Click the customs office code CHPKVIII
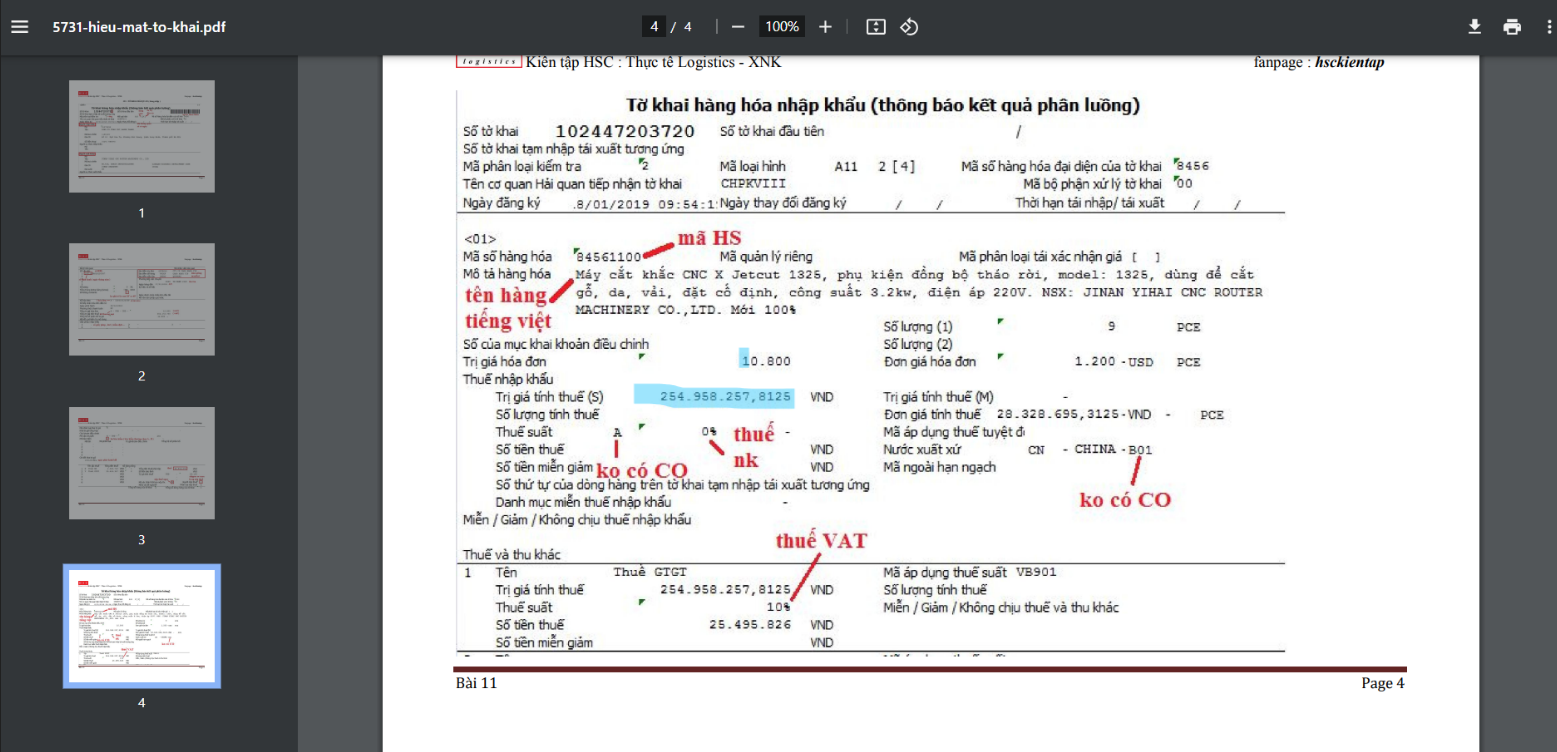 pos(753,184)
